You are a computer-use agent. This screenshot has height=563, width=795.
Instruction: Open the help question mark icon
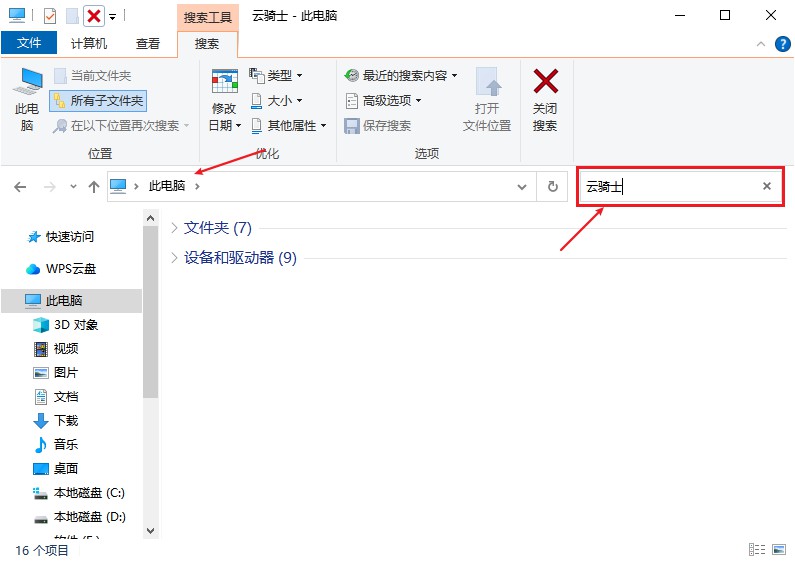[x=782, y=44]
